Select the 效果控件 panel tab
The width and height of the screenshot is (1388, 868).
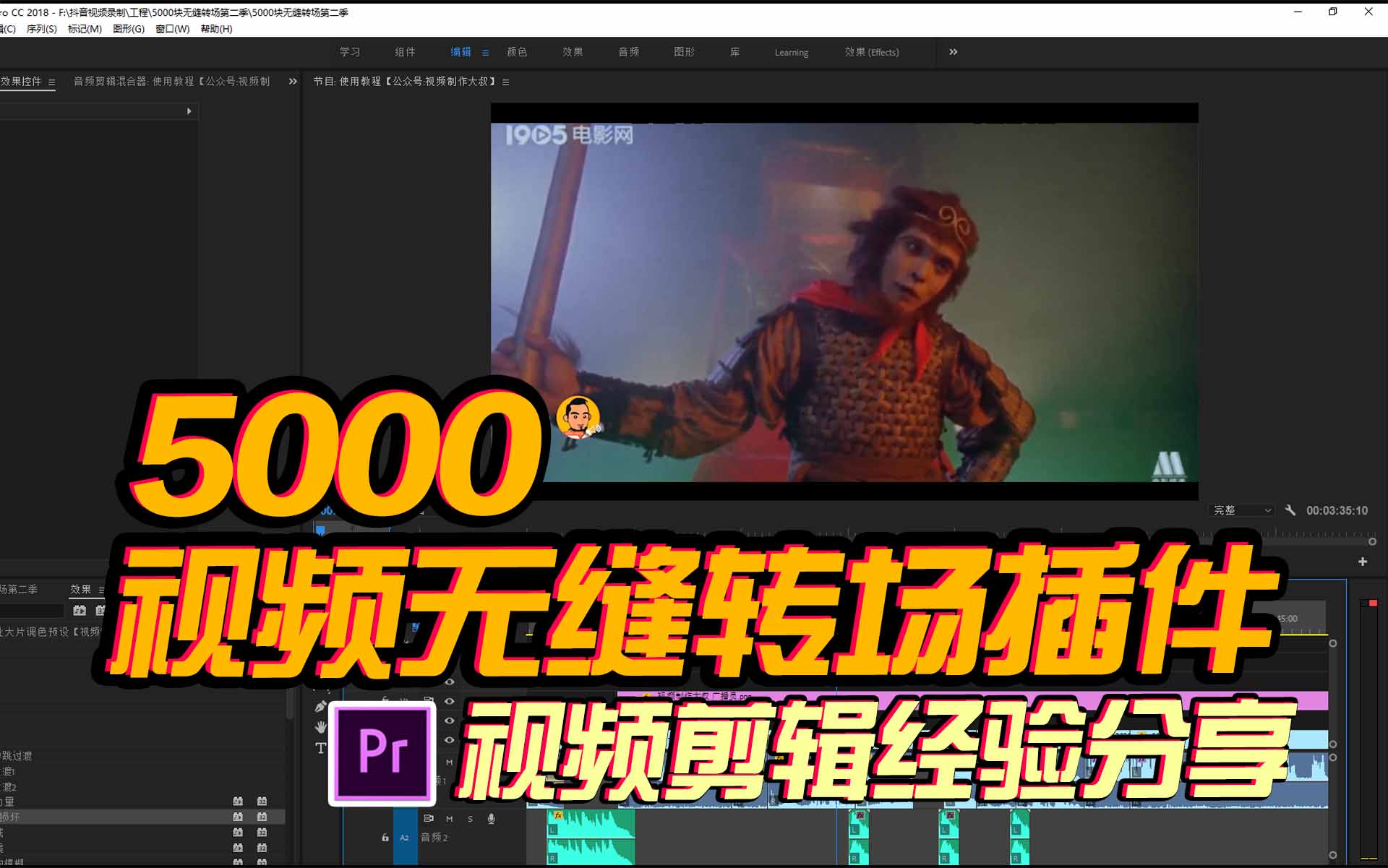point(21,82)
